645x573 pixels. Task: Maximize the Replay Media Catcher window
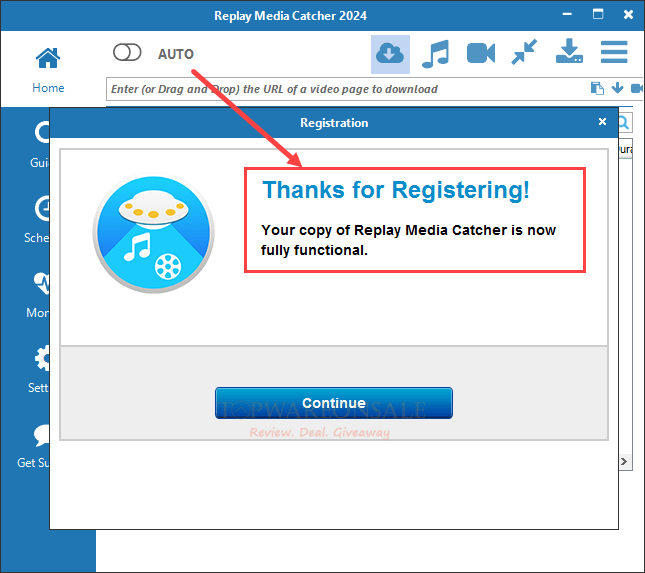pos(598,14)
